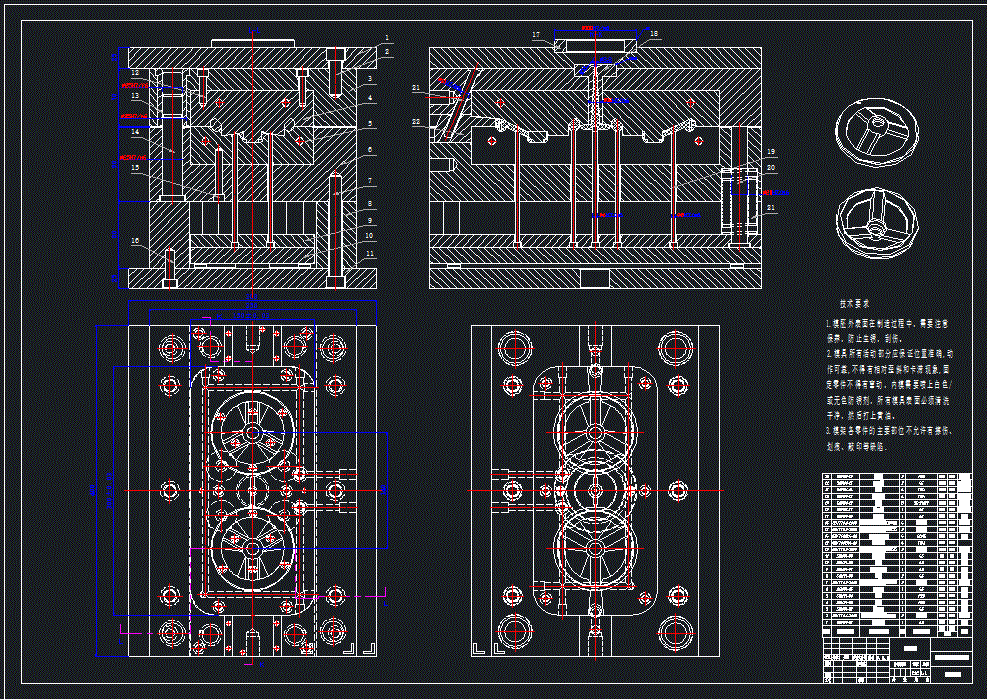Click callout number 22 label

(416, 122)
